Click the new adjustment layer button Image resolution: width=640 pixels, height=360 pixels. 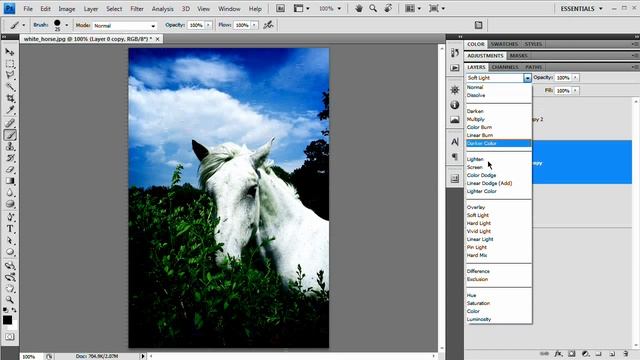pos(585,353)
